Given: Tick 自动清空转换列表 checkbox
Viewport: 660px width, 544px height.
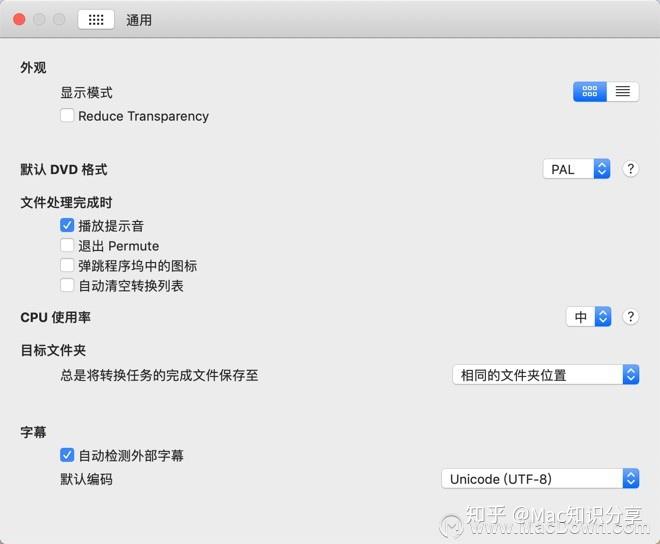Looking at the screenshot, I should [67, 285].
